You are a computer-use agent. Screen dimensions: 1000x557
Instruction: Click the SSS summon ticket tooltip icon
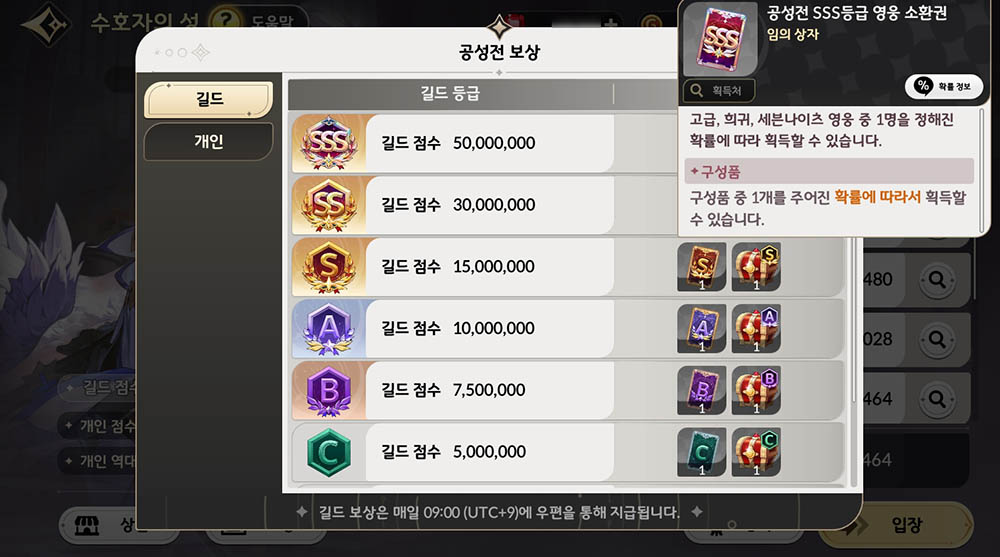(x=720, y=40)
